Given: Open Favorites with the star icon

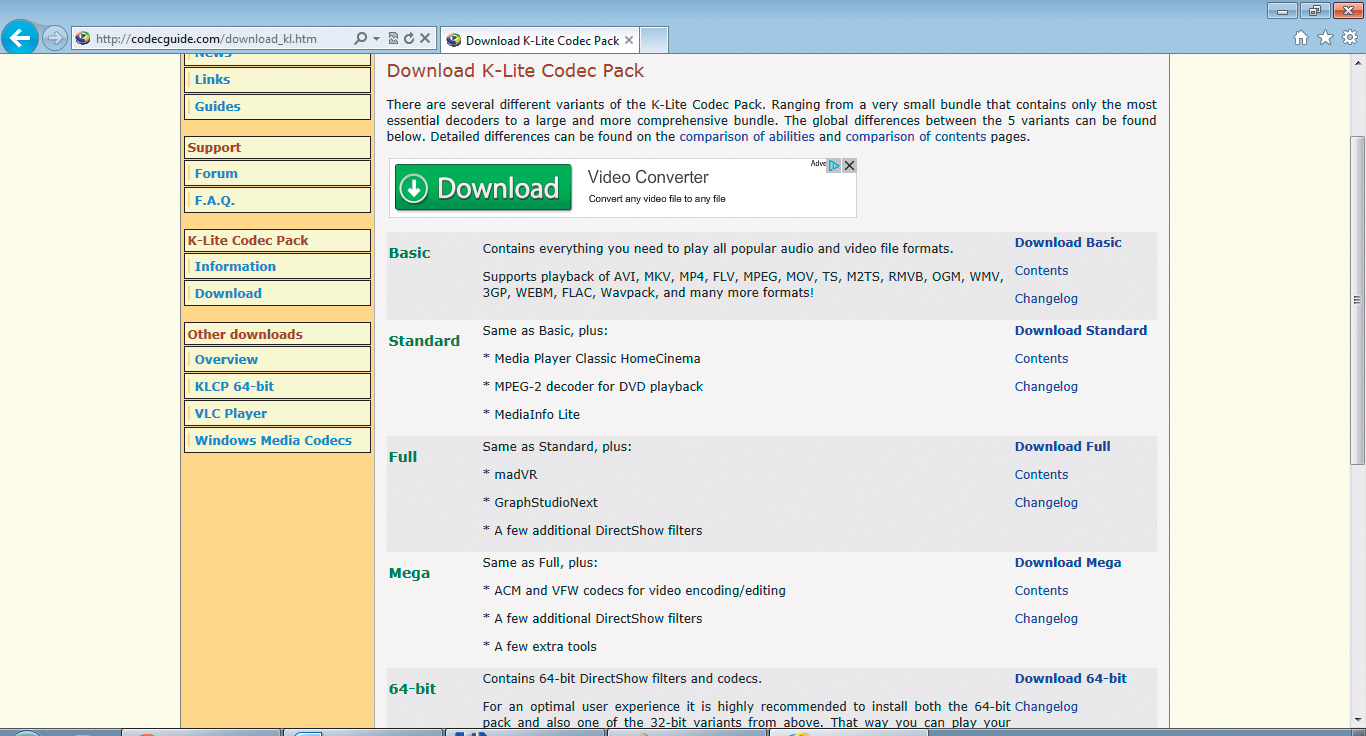Looking at the screenshot, I should (1325, 38).
